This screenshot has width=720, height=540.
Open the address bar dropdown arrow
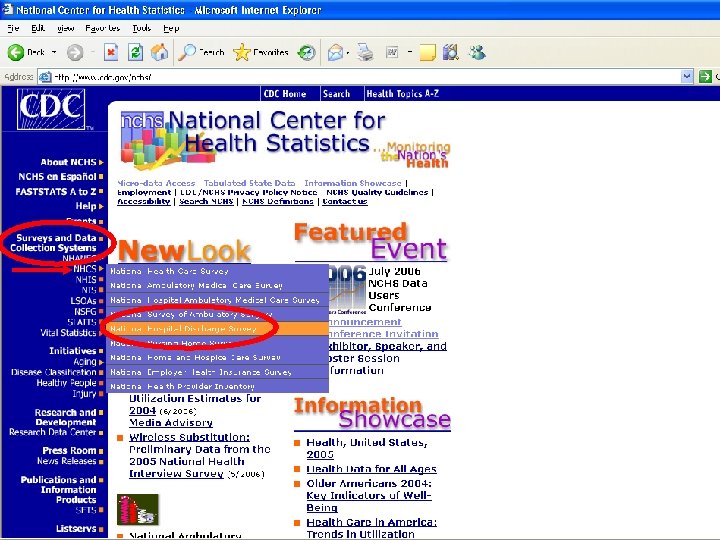687,77
